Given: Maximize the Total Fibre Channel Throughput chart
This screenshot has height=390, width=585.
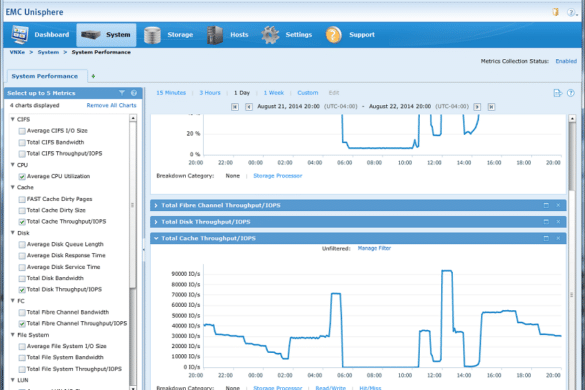Looking at the screenshot, I should click(546, 205).
